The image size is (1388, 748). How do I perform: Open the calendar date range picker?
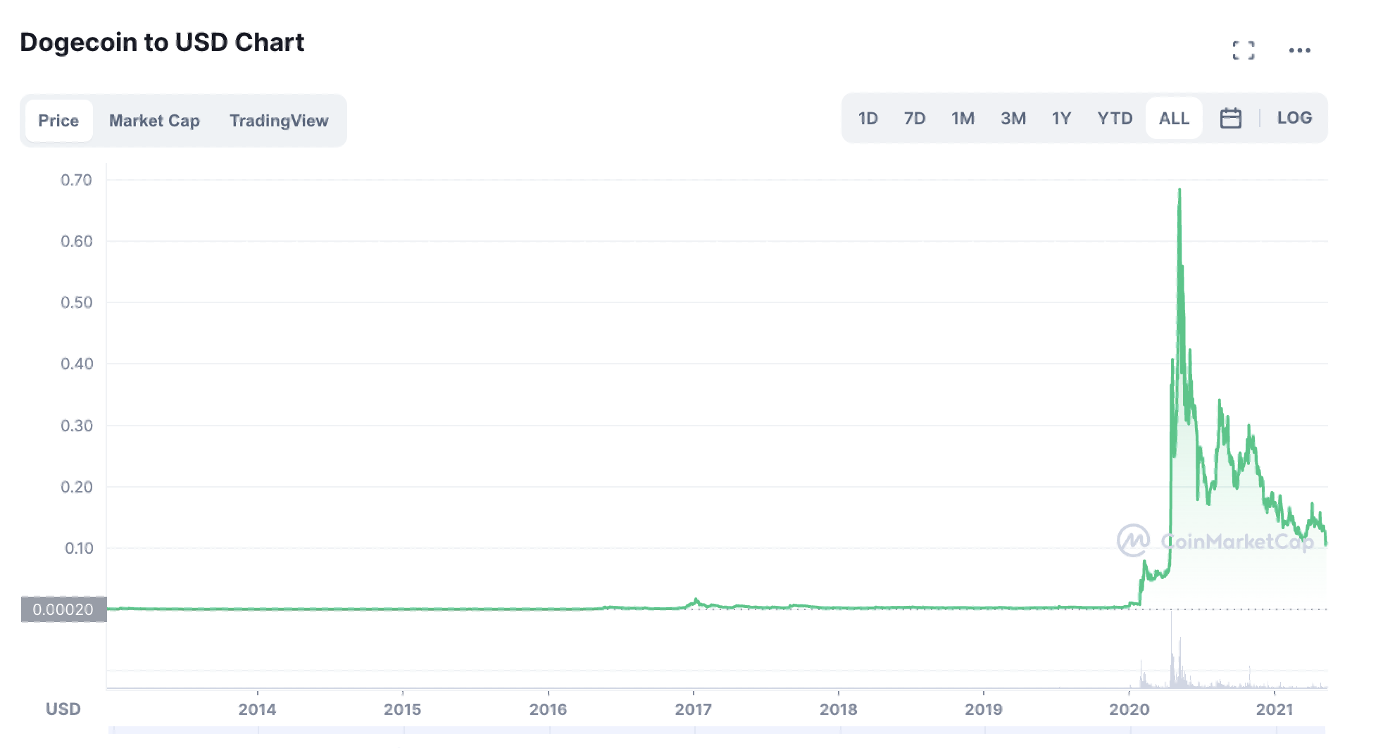pos(1231,118)
